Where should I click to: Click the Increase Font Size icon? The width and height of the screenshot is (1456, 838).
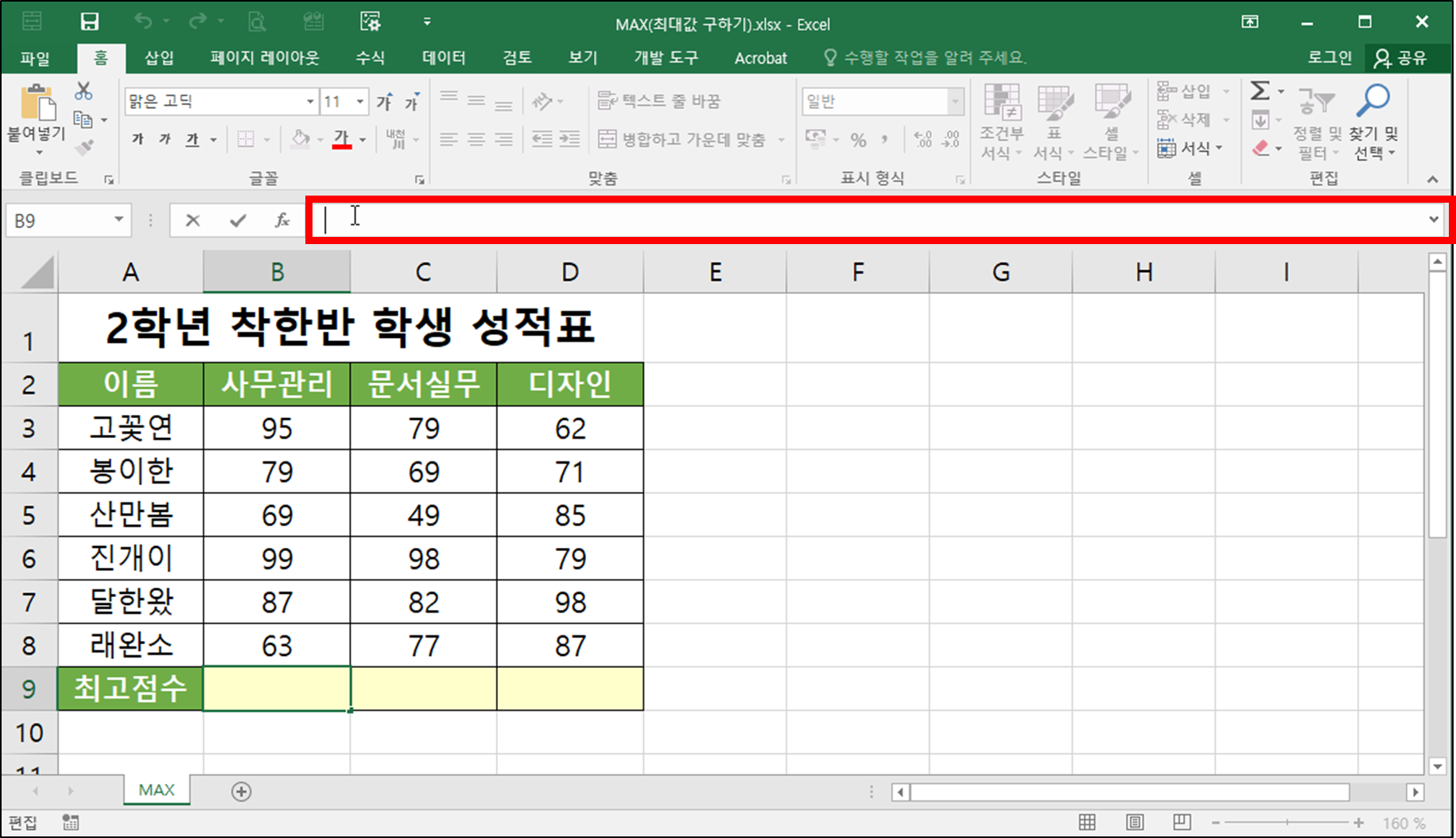[383, 101]
